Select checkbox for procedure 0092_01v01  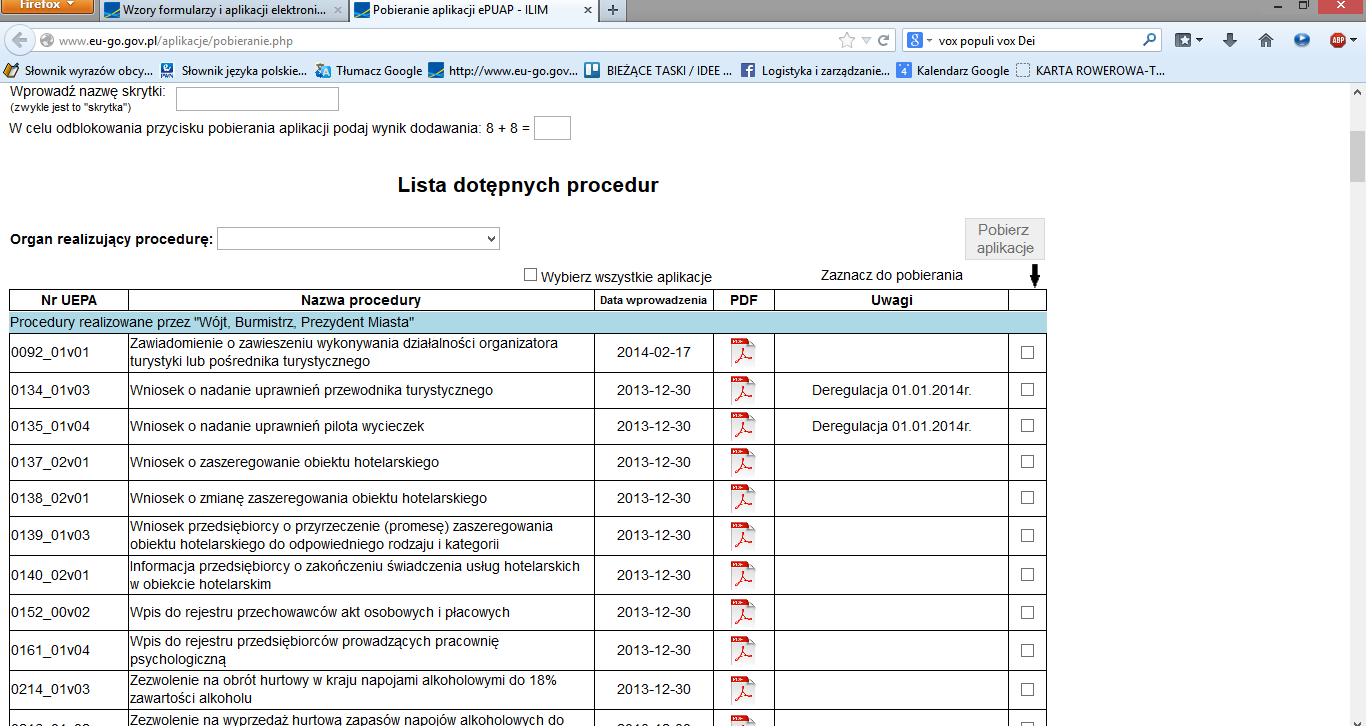click(1027, 352)
